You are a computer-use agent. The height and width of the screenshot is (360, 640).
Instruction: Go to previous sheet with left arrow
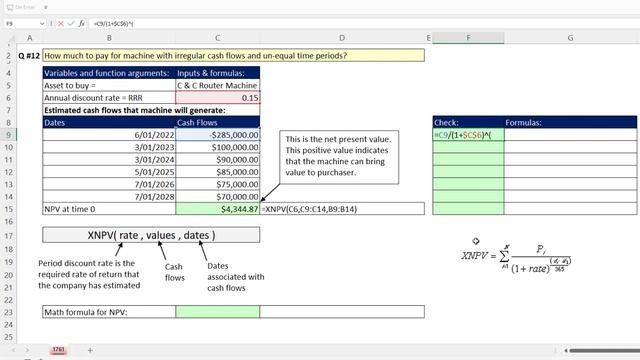13,350
